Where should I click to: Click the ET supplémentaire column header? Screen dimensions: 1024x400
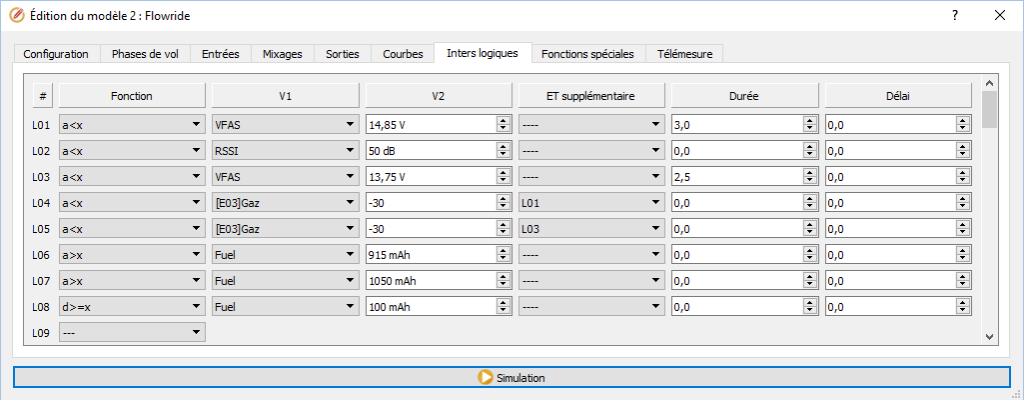click(x=590, y=96)
